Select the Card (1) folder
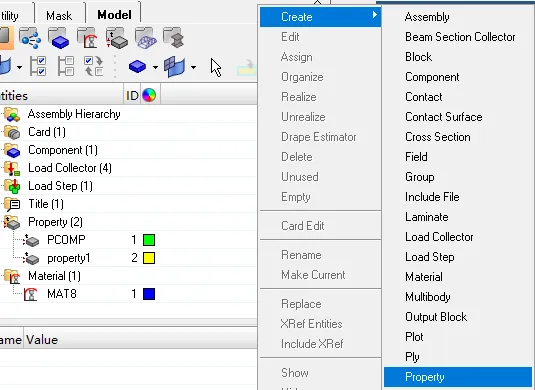 coord(47,132)
